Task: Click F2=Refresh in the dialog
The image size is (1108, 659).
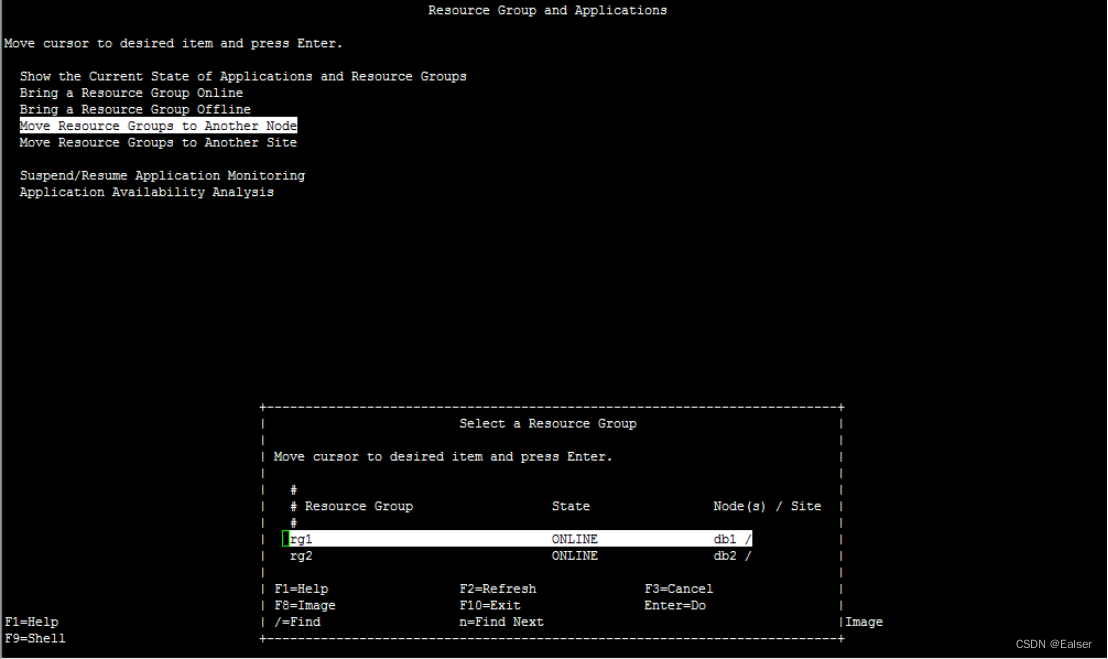Action: 497,589
